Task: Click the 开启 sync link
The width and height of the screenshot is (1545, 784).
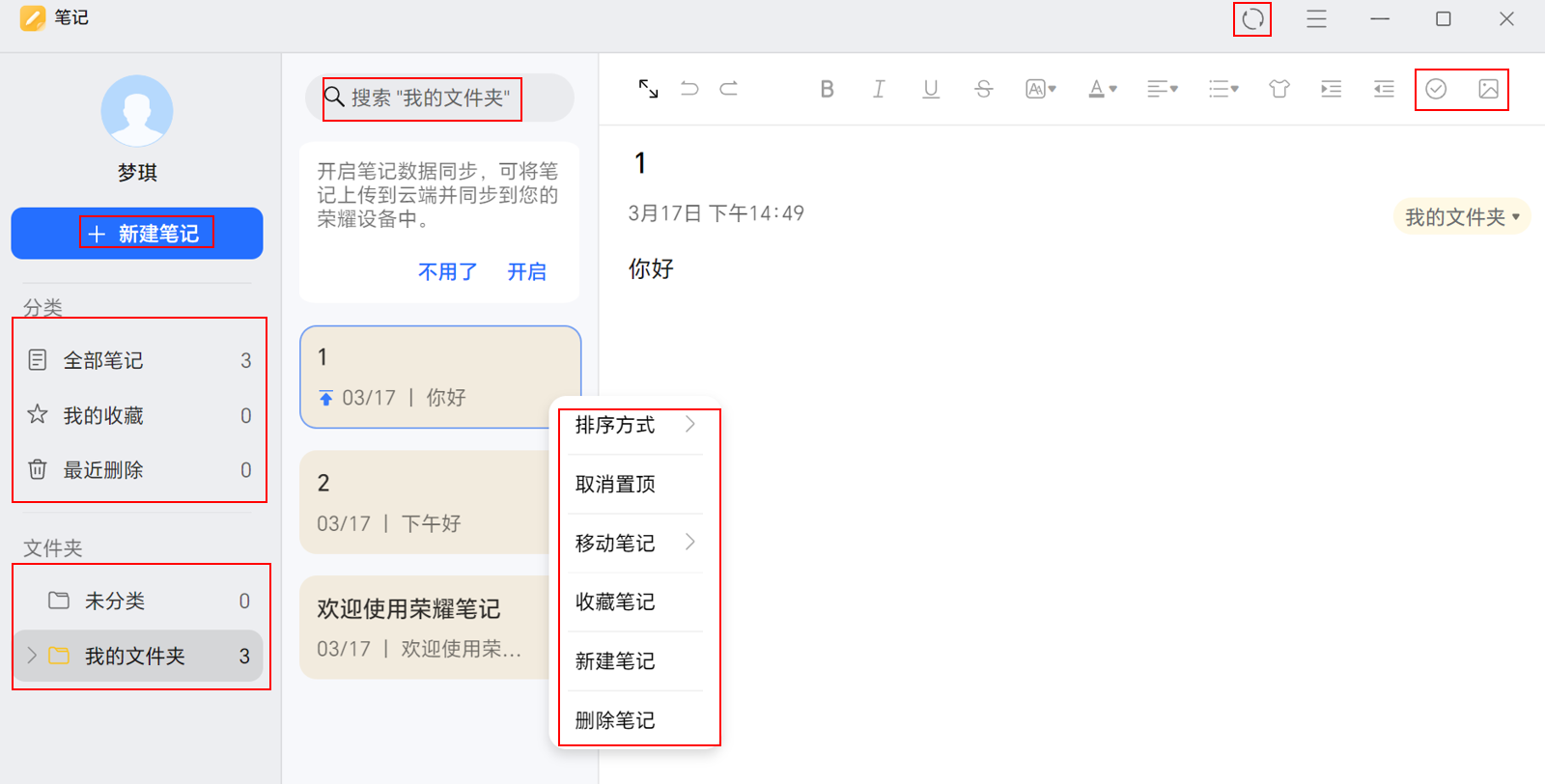Action: click(x=526, y=272)
